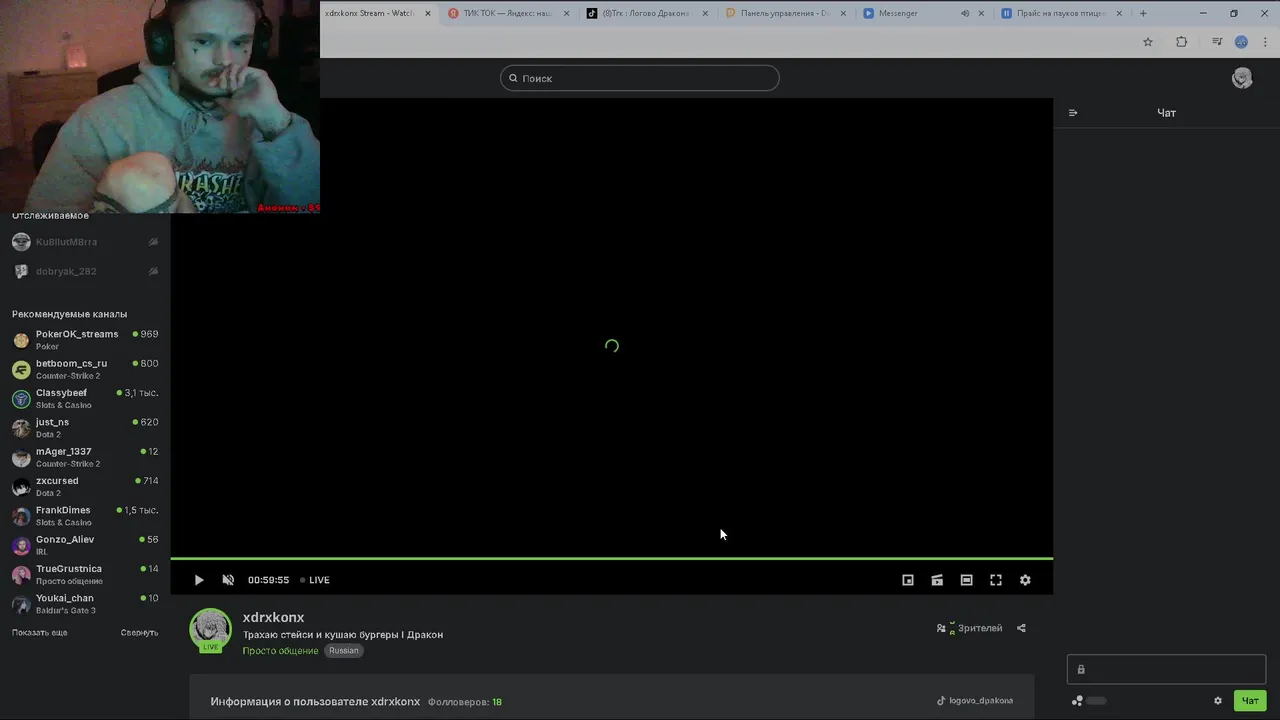
Task: Share the xdrxkonx stream
Action: (1021, 628)
